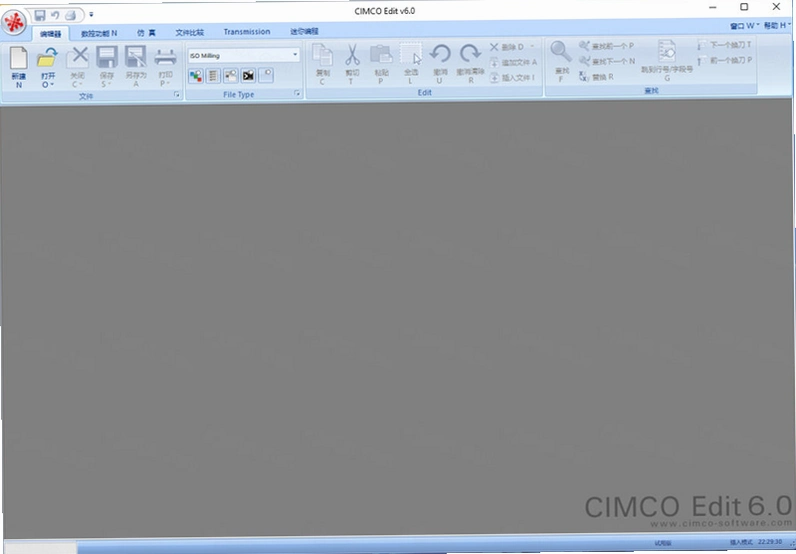The height and width of the screenshot is (554, 796).
Task: Expand the quick access toolbar customize arrow
Action: pos(91,15)
